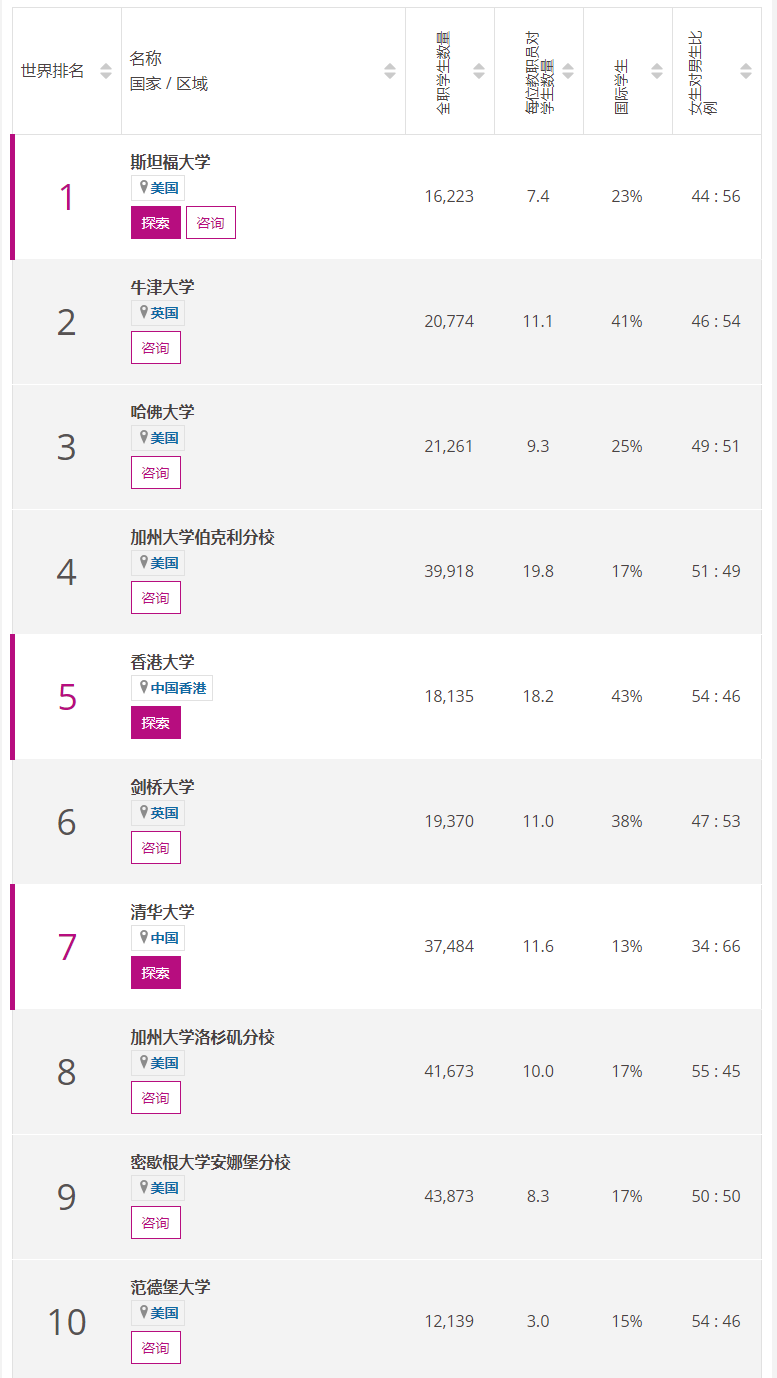The image size is (777, 1378).
Task: Open 清华大学 university link
Action: point(163,912)
